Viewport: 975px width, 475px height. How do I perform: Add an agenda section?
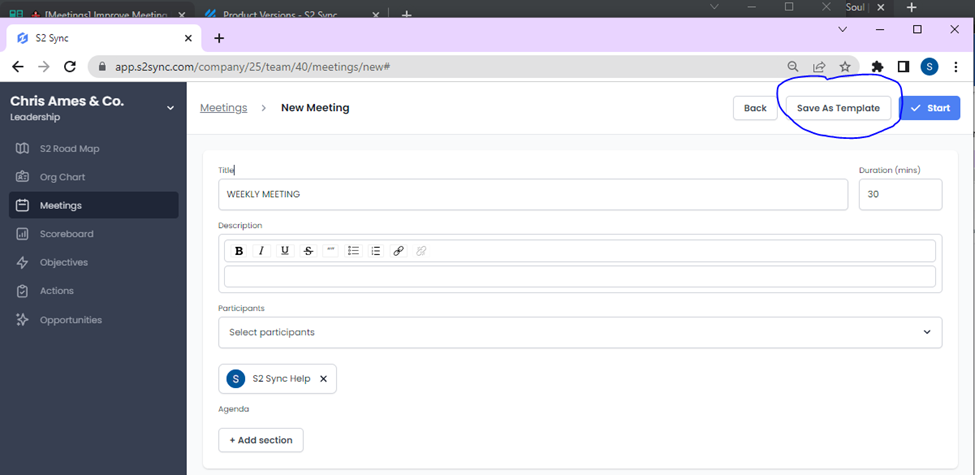pyautogui.click(x=261, y=440)
